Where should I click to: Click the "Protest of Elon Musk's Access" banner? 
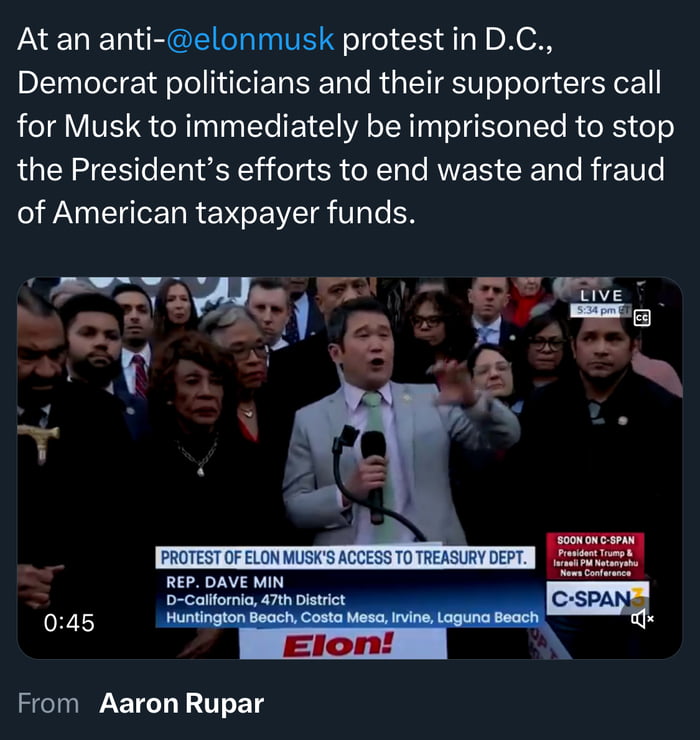point(347,558)
